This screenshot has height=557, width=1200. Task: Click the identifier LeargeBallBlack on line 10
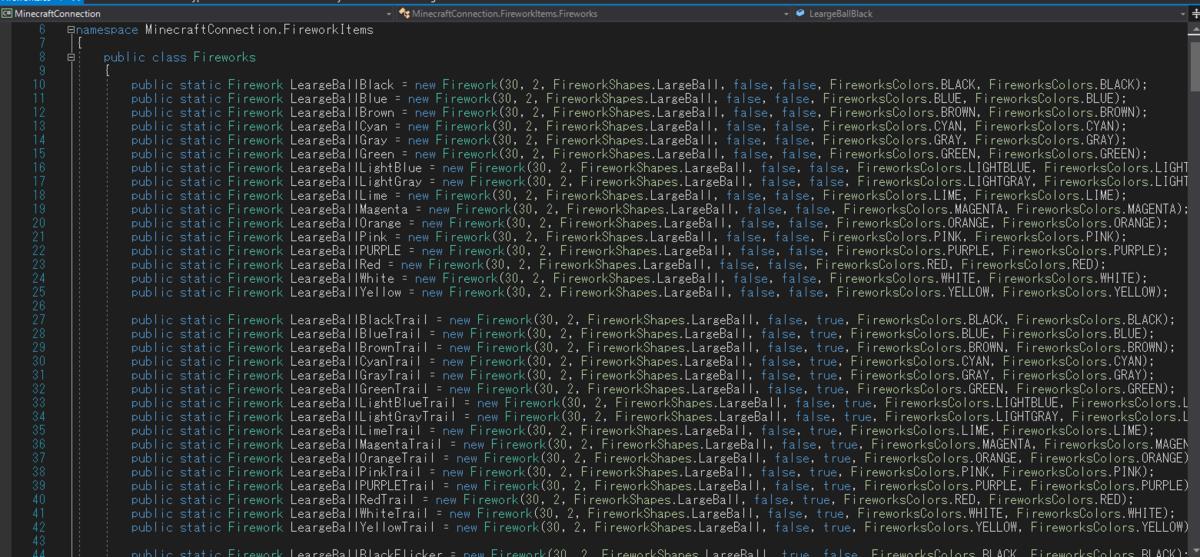[342, 85]
